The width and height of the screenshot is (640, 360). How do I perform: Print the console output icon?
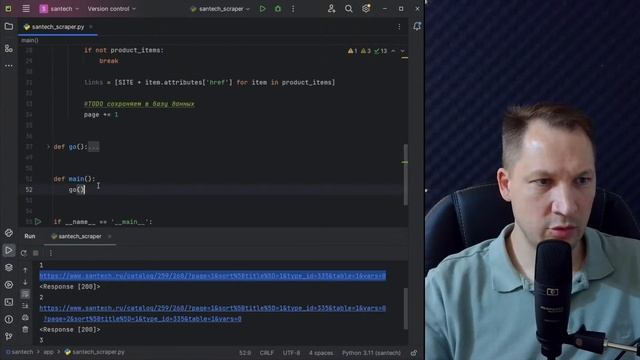point(25,317)
